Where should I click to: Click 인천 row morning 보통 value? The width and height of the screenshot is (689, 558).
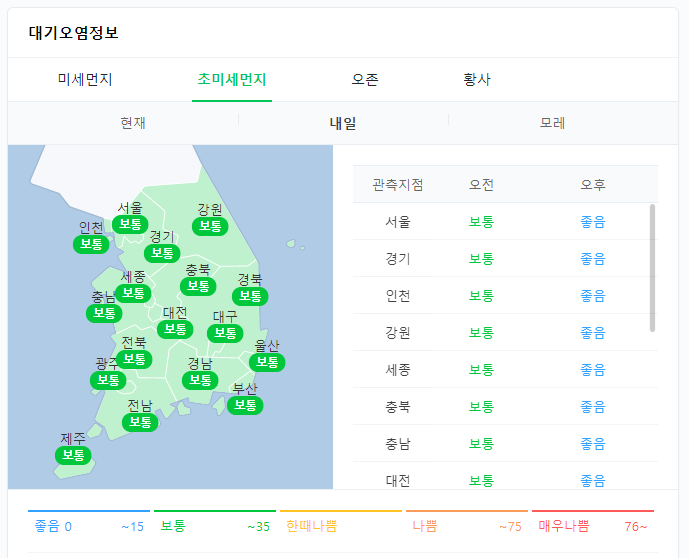point(481,296)
